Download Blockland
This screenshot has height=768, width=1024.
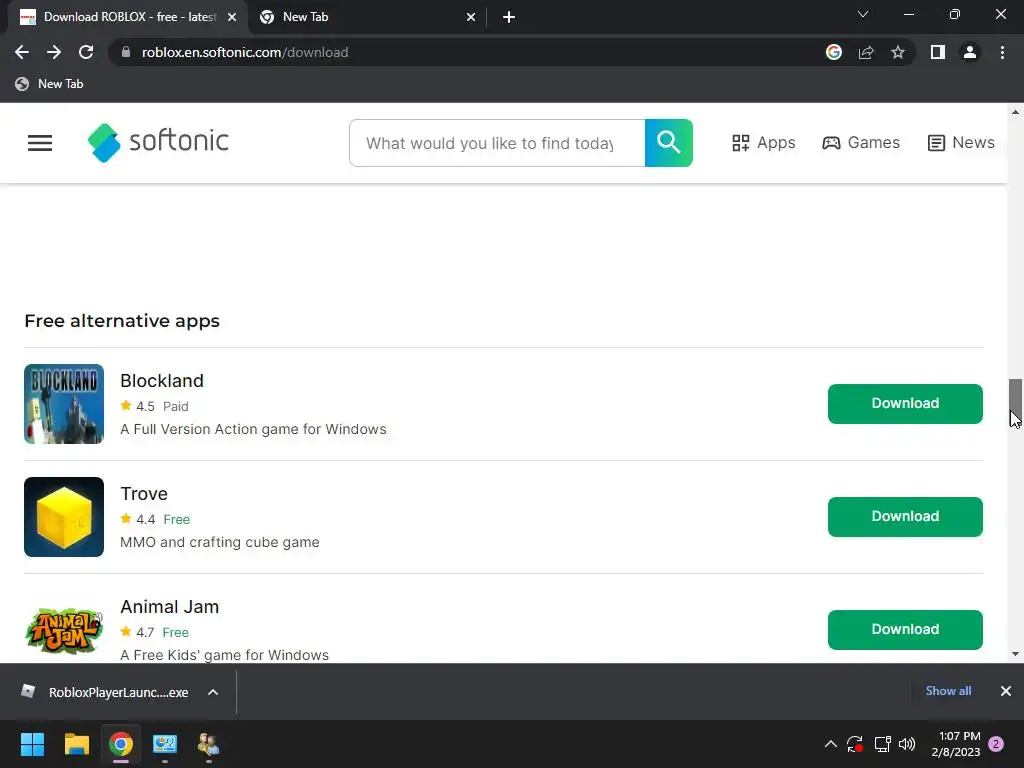coord(905,404)
